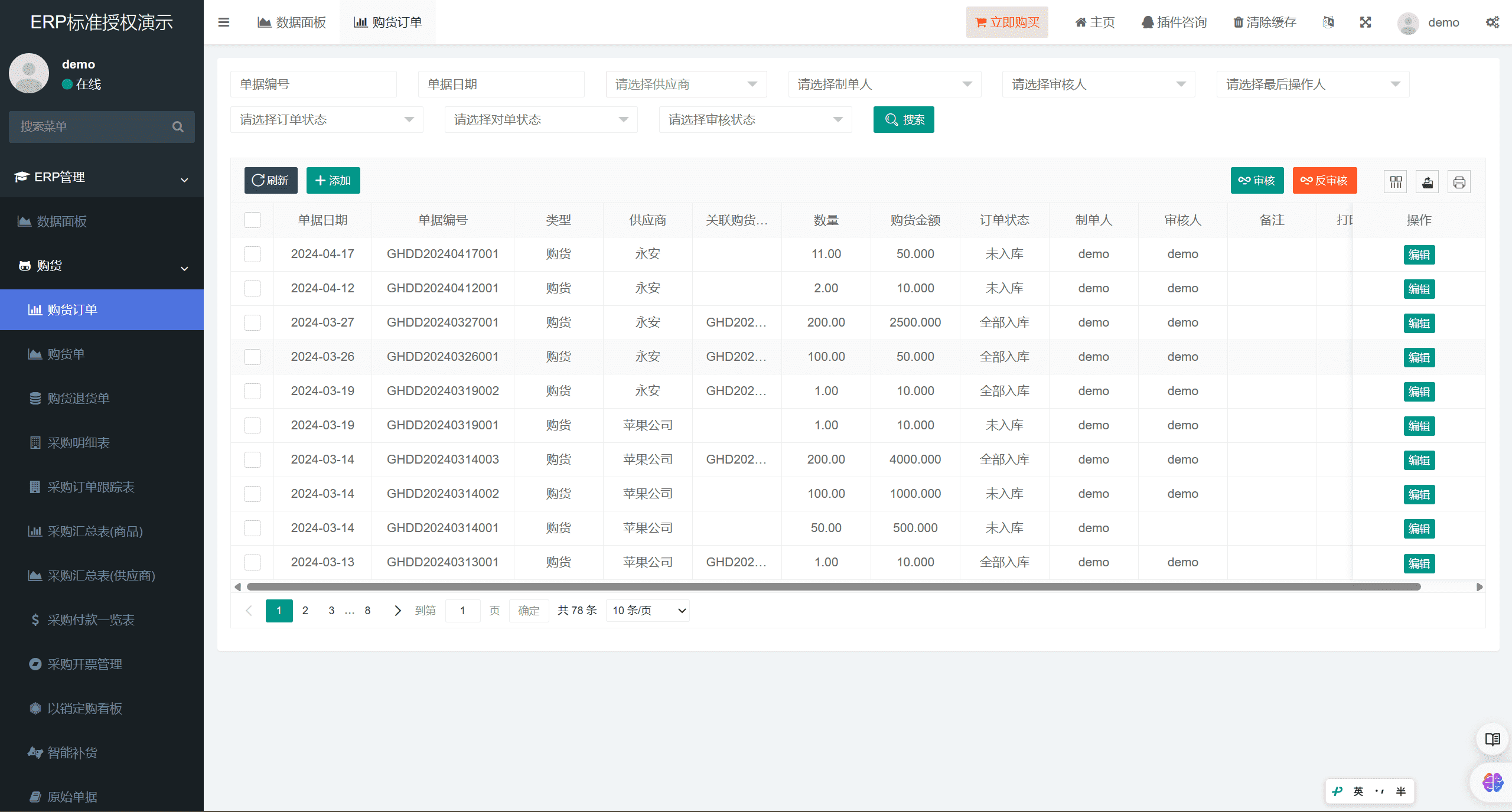
Task: Open the 请选择供应商 dropdown
Action: (686, 84)
